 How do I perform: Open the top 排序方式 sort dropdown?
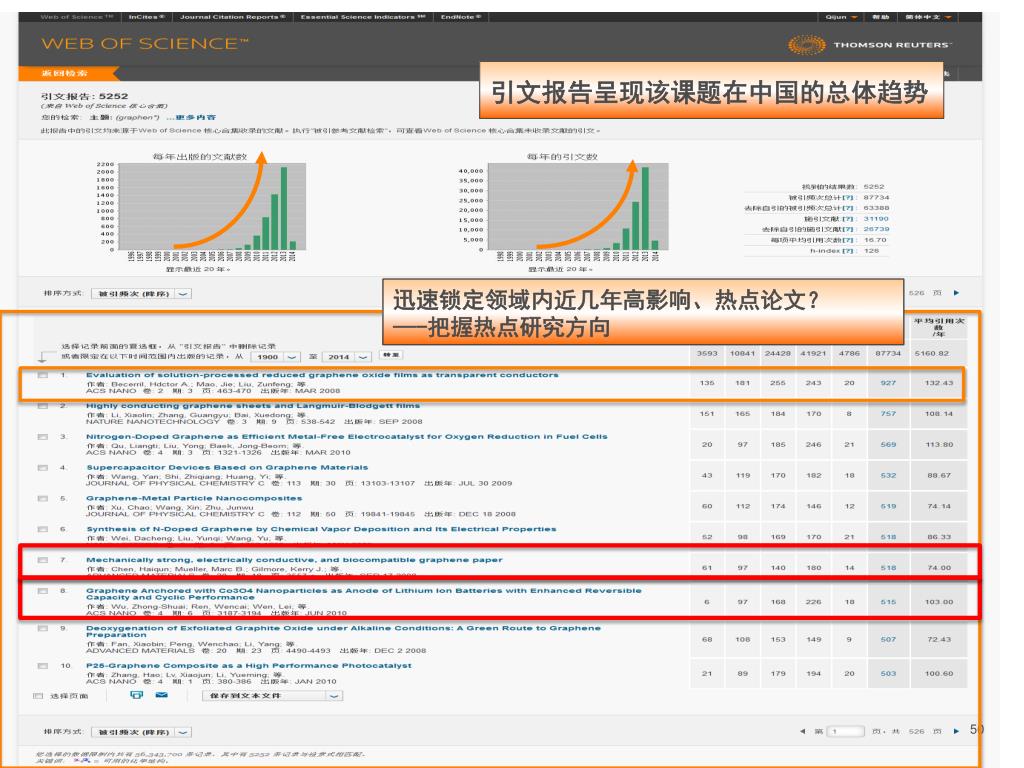(x=141, y=294)
